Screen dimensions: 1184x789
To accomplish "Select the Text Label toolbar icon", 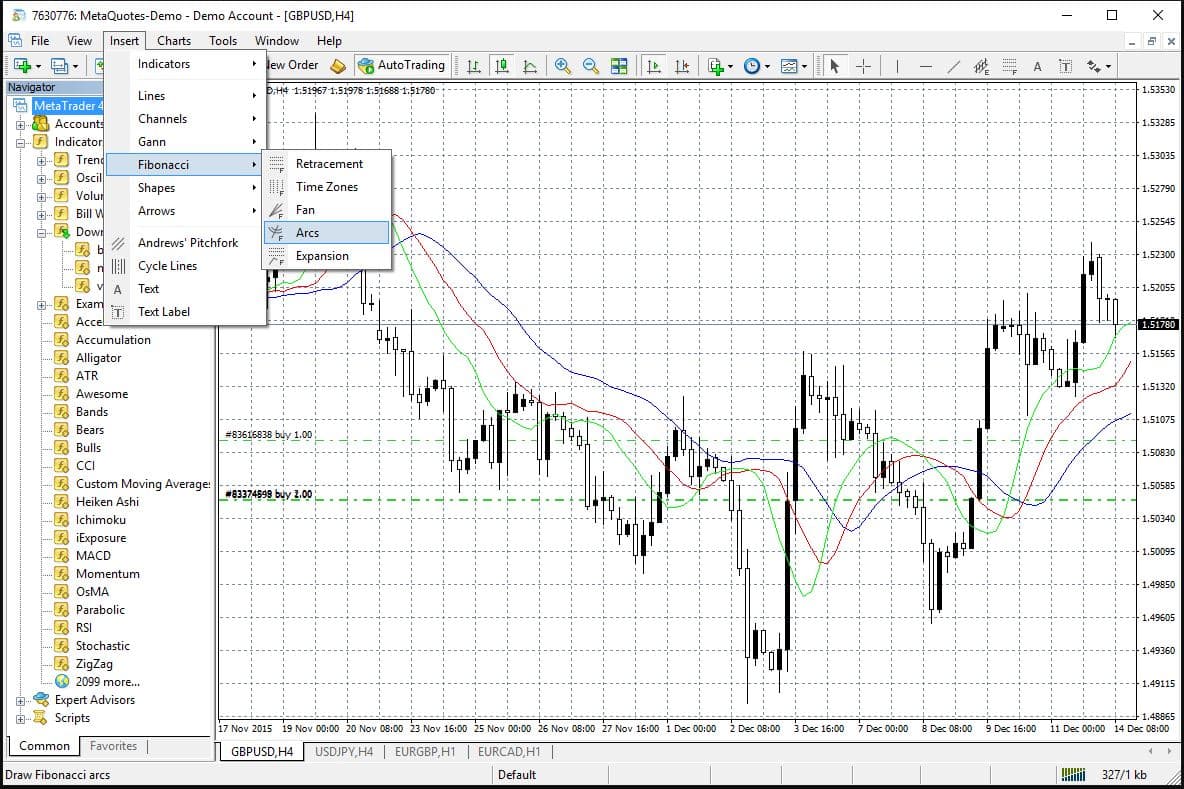I will (x=1065, y=66).
